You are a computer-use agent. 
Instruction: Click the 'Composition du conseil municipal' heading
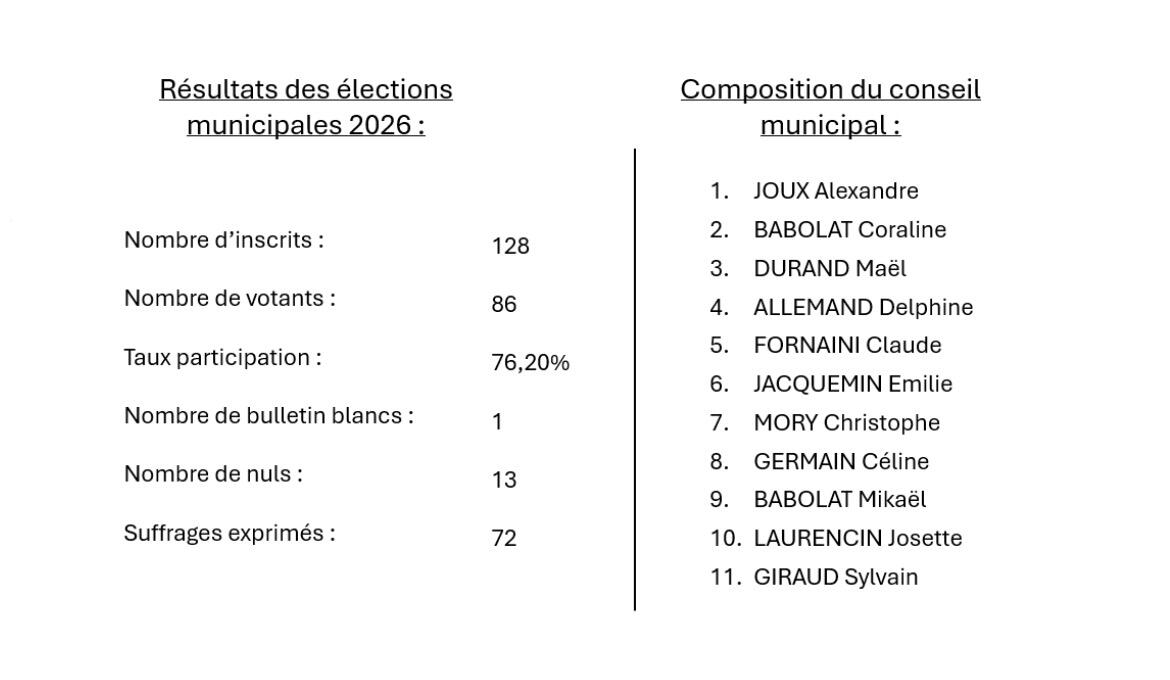click(830, 108)
